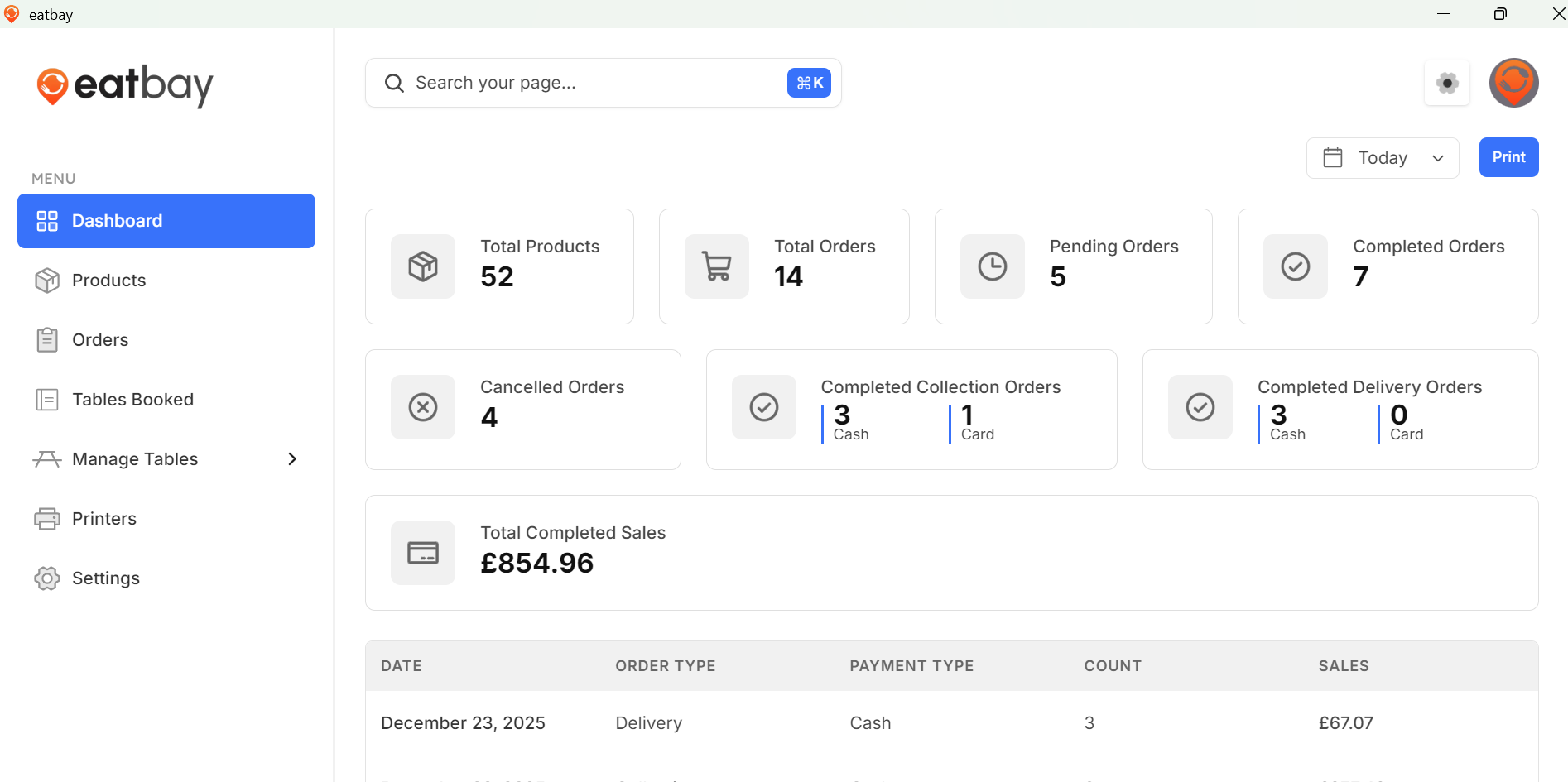
Task: Click the ⌘K shortcut badge
Action: coord(809,83)
